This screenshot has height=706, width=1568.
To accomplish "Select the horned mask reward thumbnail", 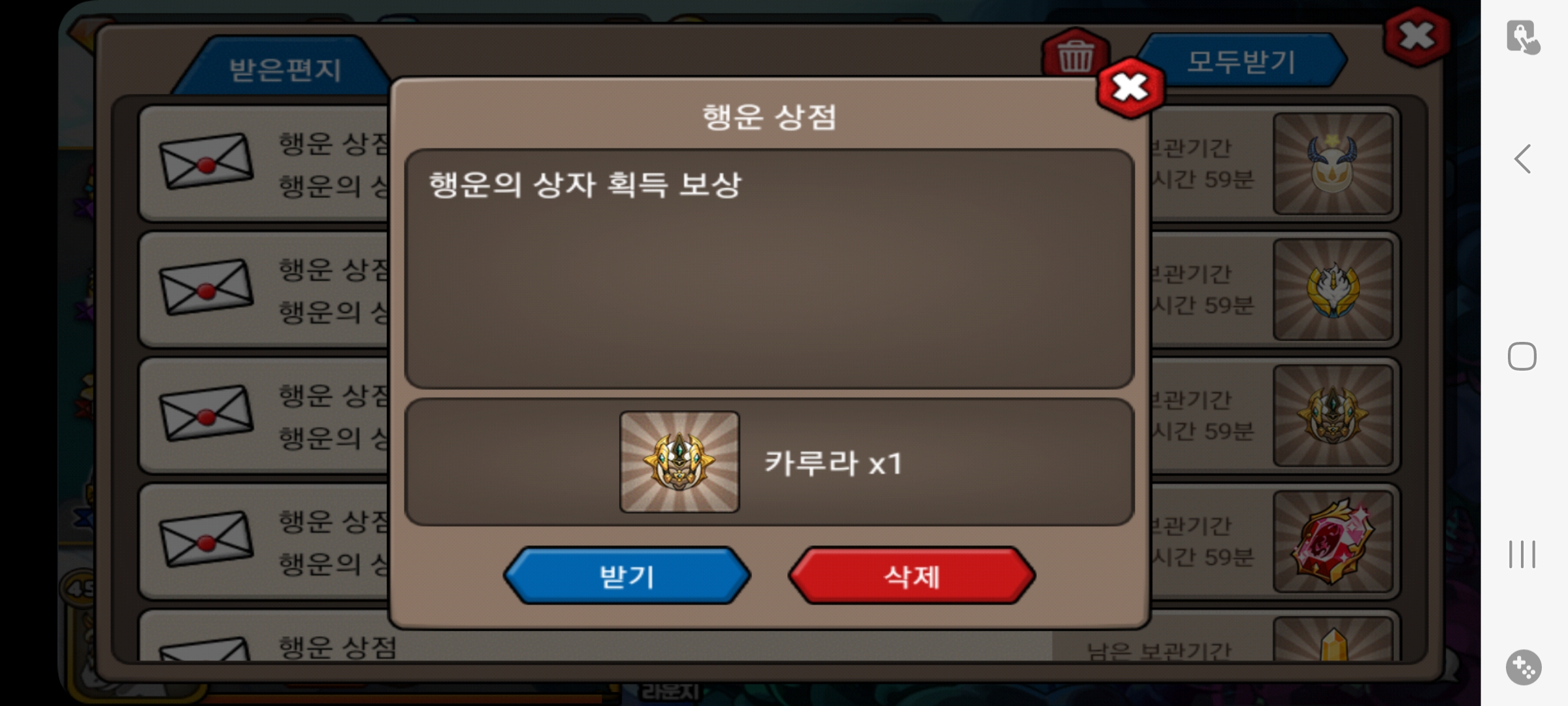I will (x=1333, y=163).
